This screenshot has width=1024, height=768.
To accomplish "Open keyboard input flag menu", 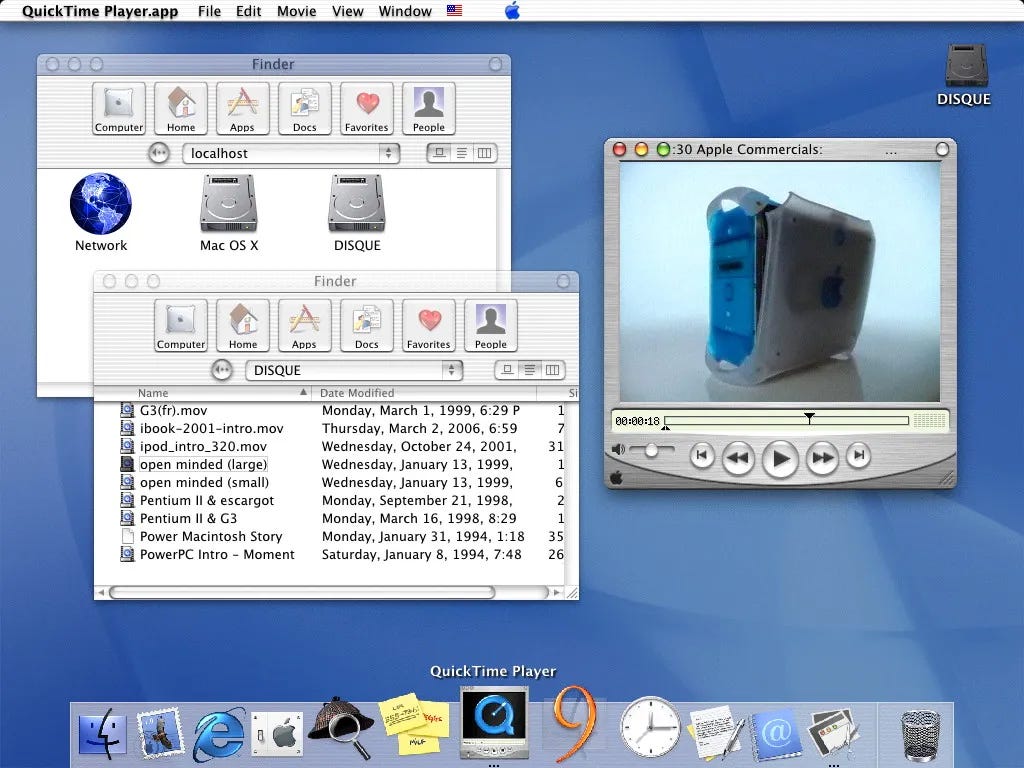I will point(455,10).
